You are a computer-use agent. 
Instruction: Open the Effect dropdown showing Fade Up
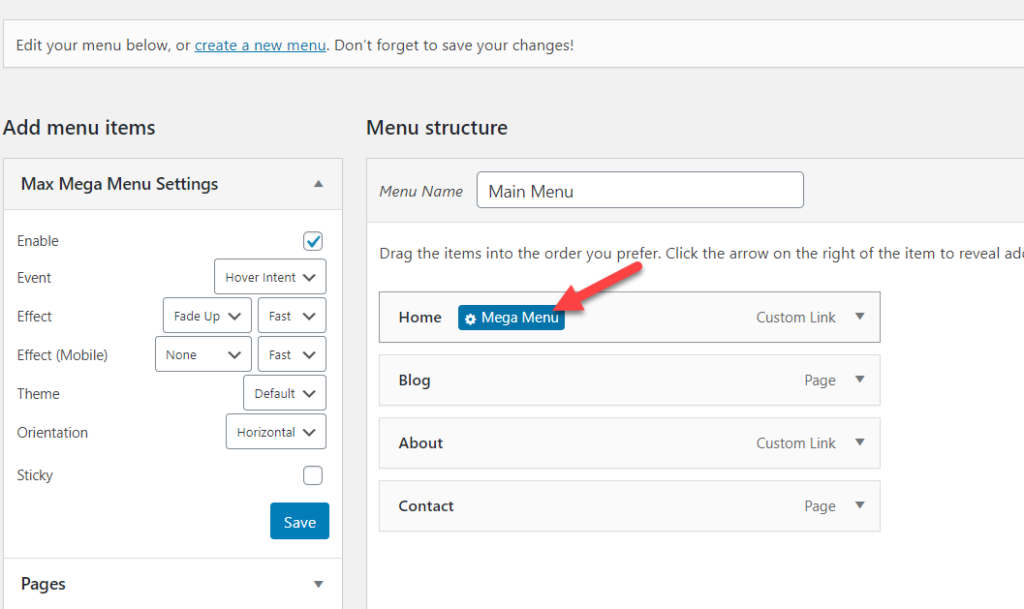point(206,316)
